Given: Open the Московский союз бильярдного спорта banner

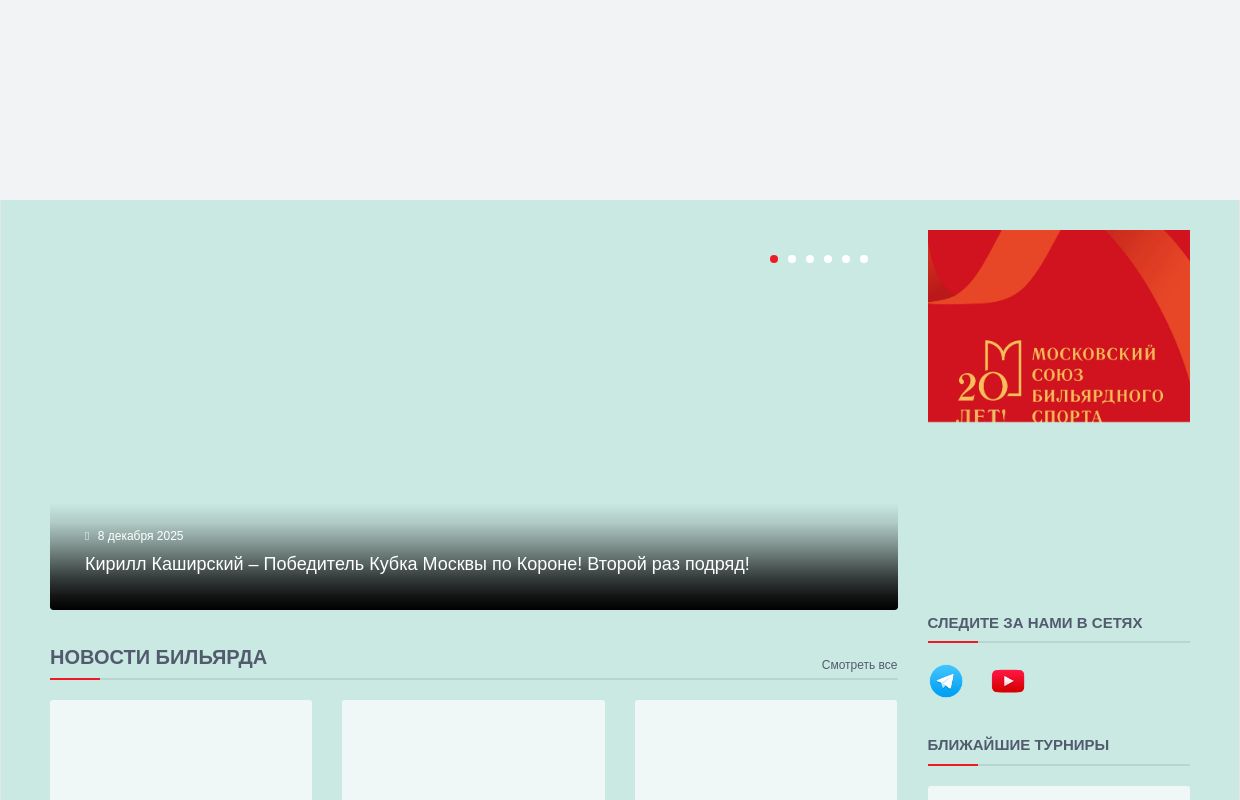Looking at the screenshot, I should [x=1058, y=326].
